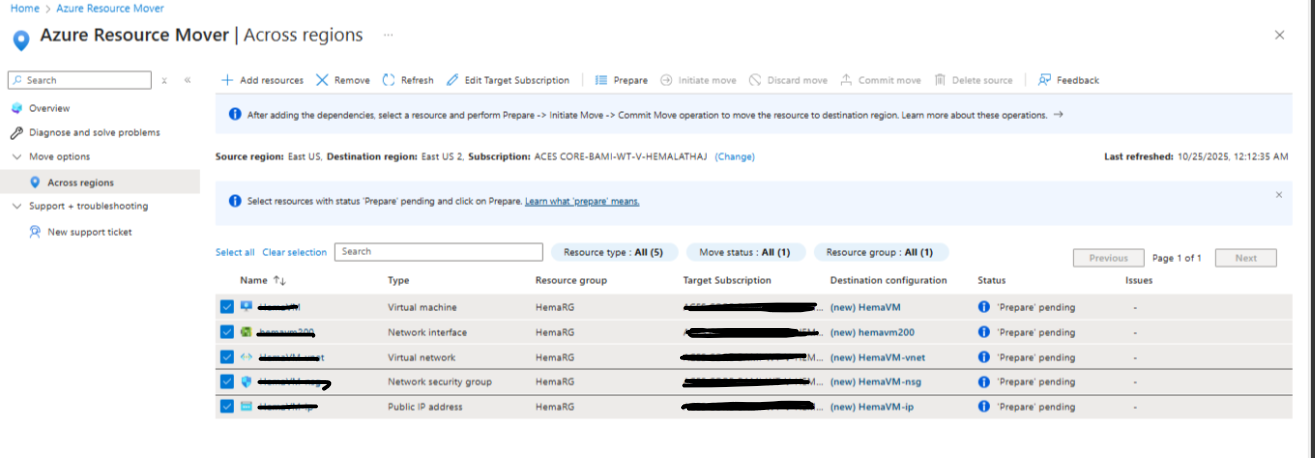Click the (new) HemaVM-vnet destination link

pos(876,357)
